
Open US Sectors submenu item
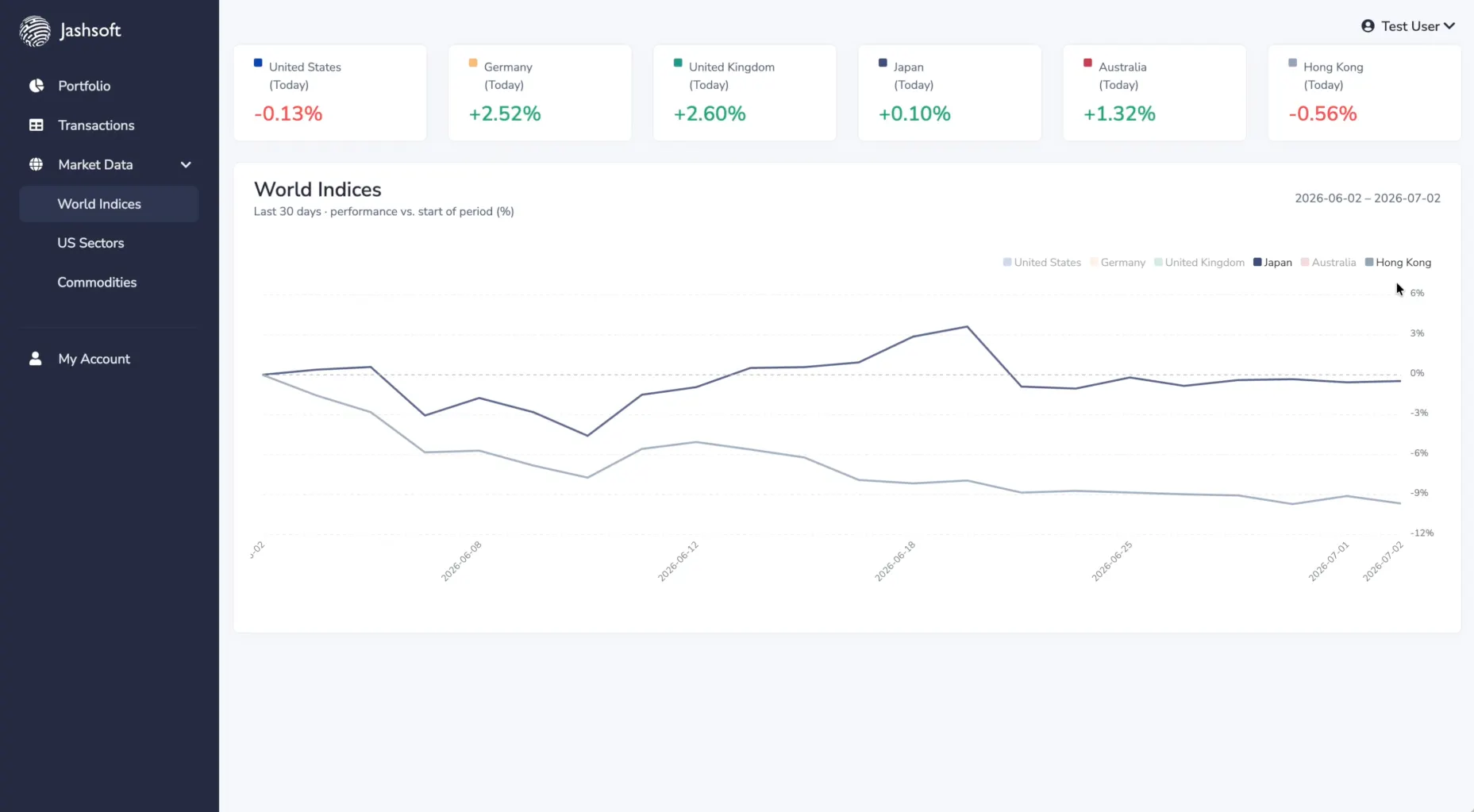[x=90, y=243]
